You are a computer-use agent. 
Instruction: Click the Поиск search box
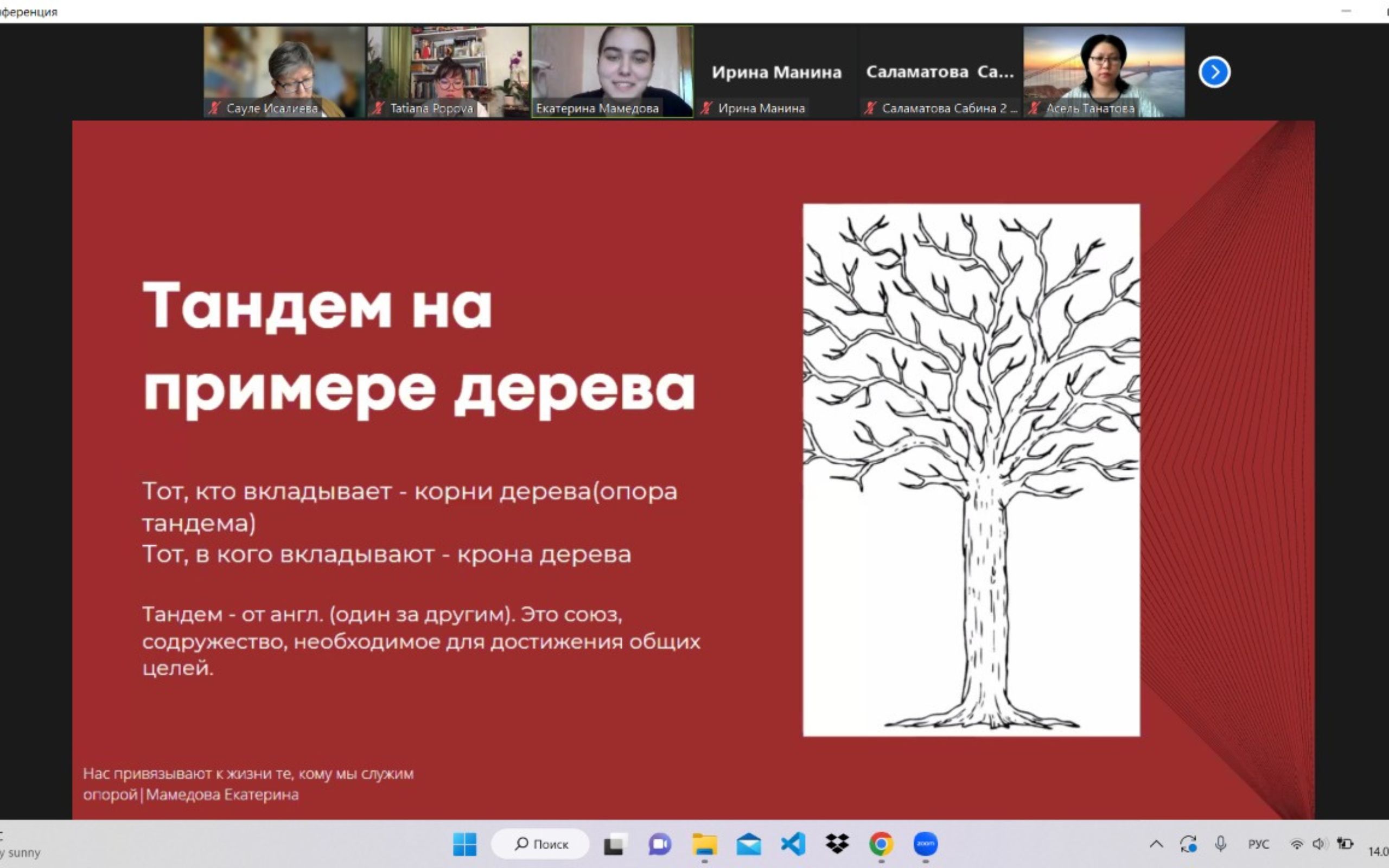[540, 844]
